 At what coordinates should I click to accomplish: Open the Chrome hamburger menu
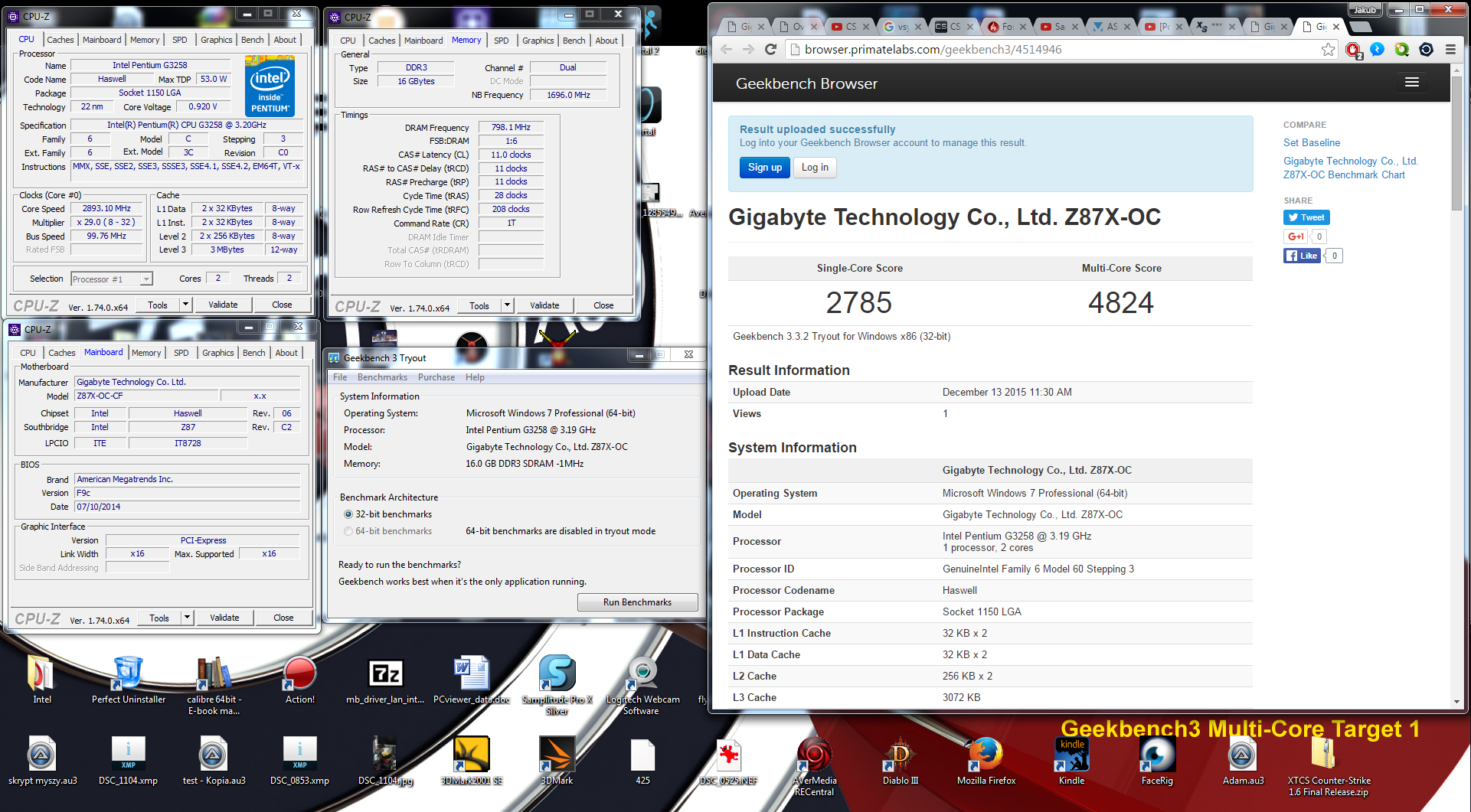click(x=1450, y=50)
